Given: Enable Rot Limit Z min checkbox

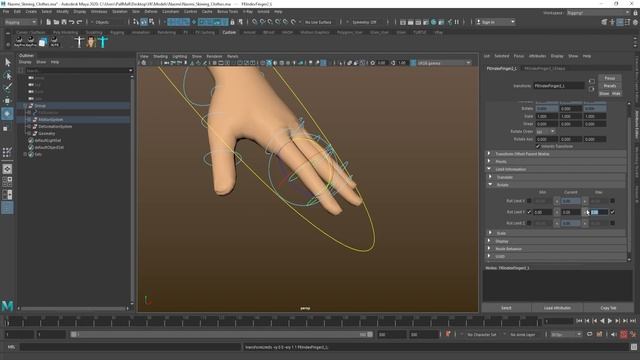Looking at the screenshot, I should (x=529, y=223).
